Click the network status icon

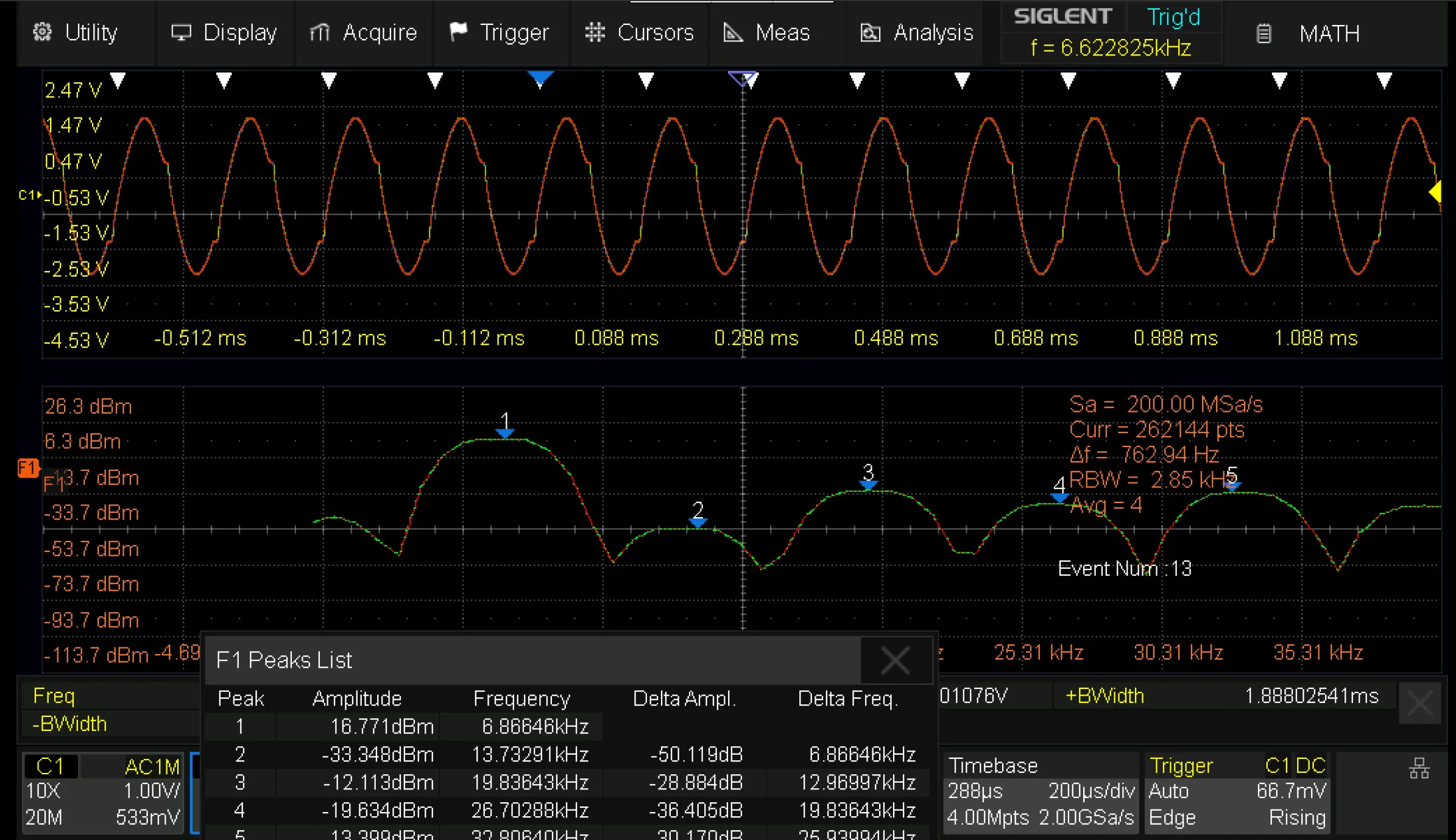(x=1419, y=769)
